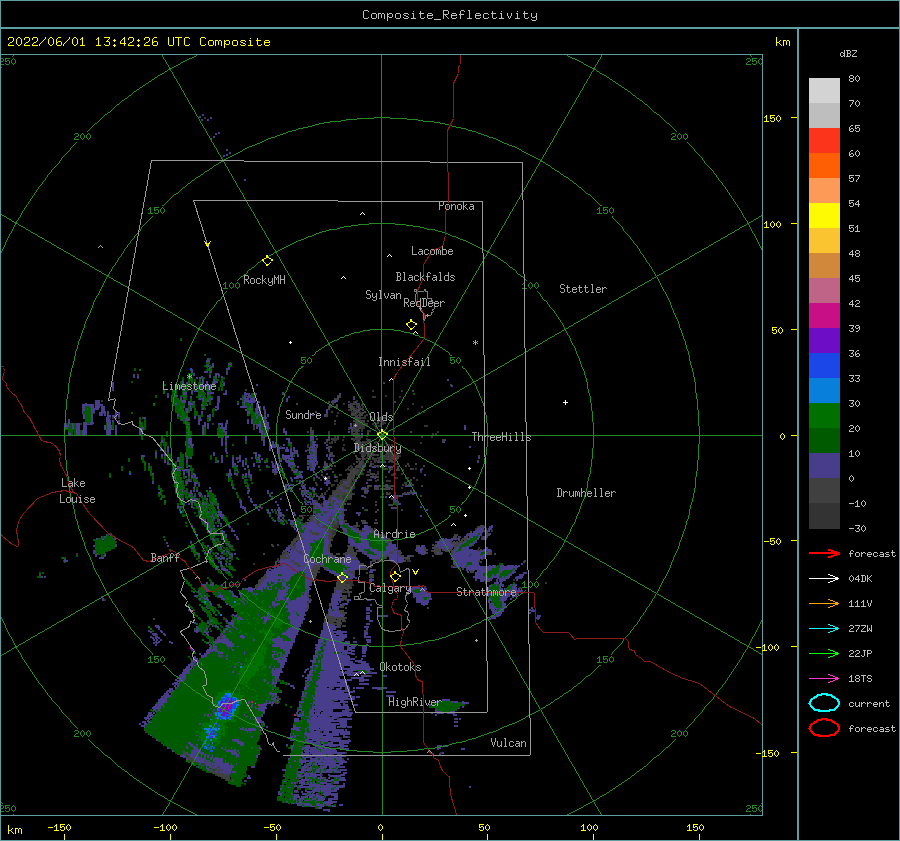The image size is (900, 841).
Task: Click the cyan current ellipse icon
Action: [824, 703]
